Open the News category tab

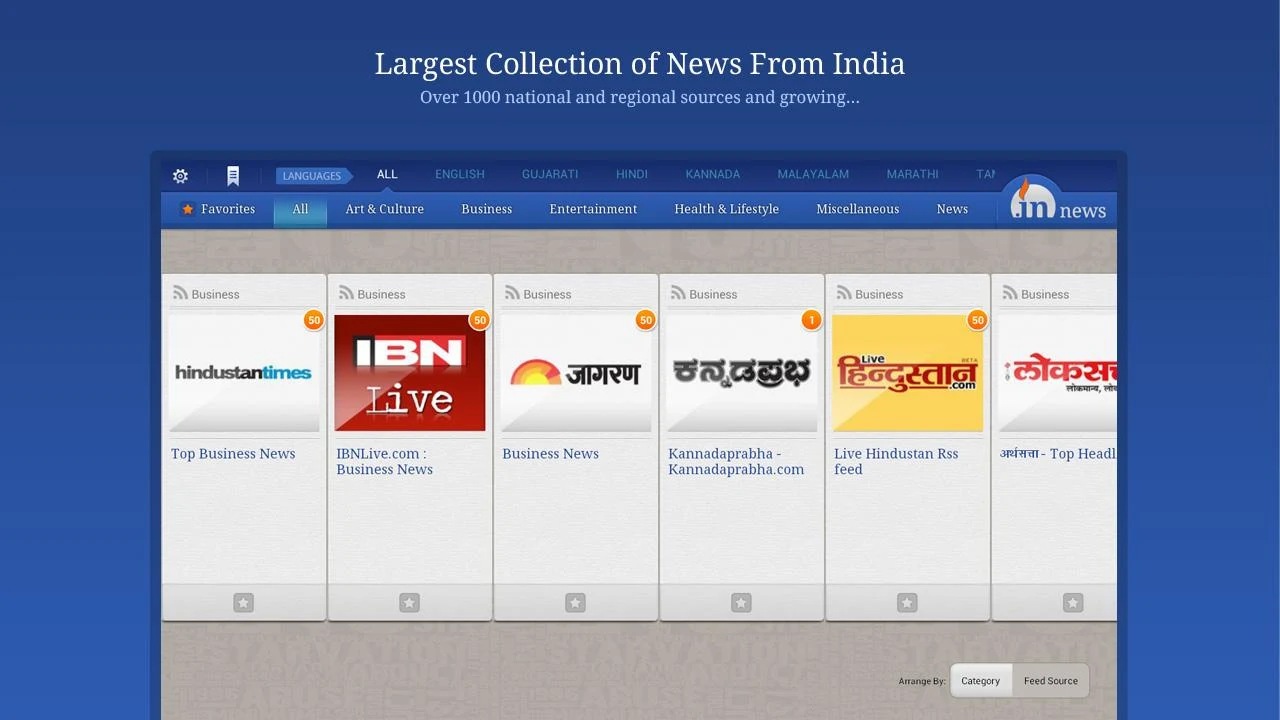952,209
